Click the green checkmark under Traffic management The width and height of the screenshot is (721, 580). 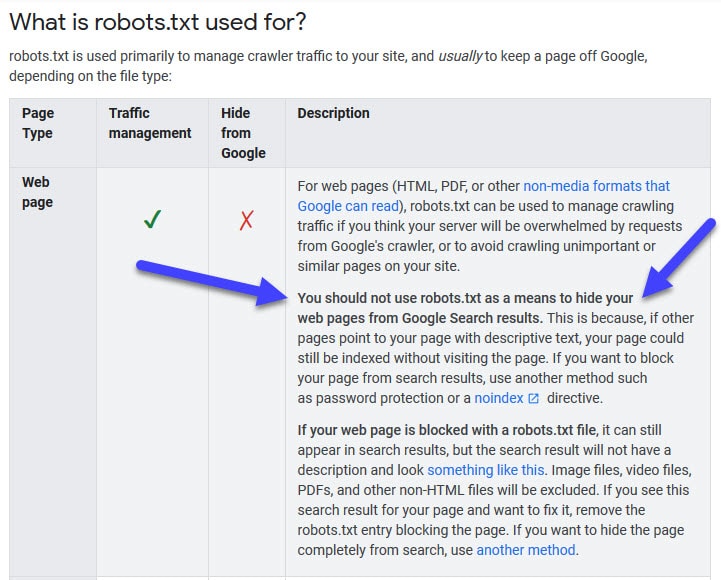click(x=152, y=219)
